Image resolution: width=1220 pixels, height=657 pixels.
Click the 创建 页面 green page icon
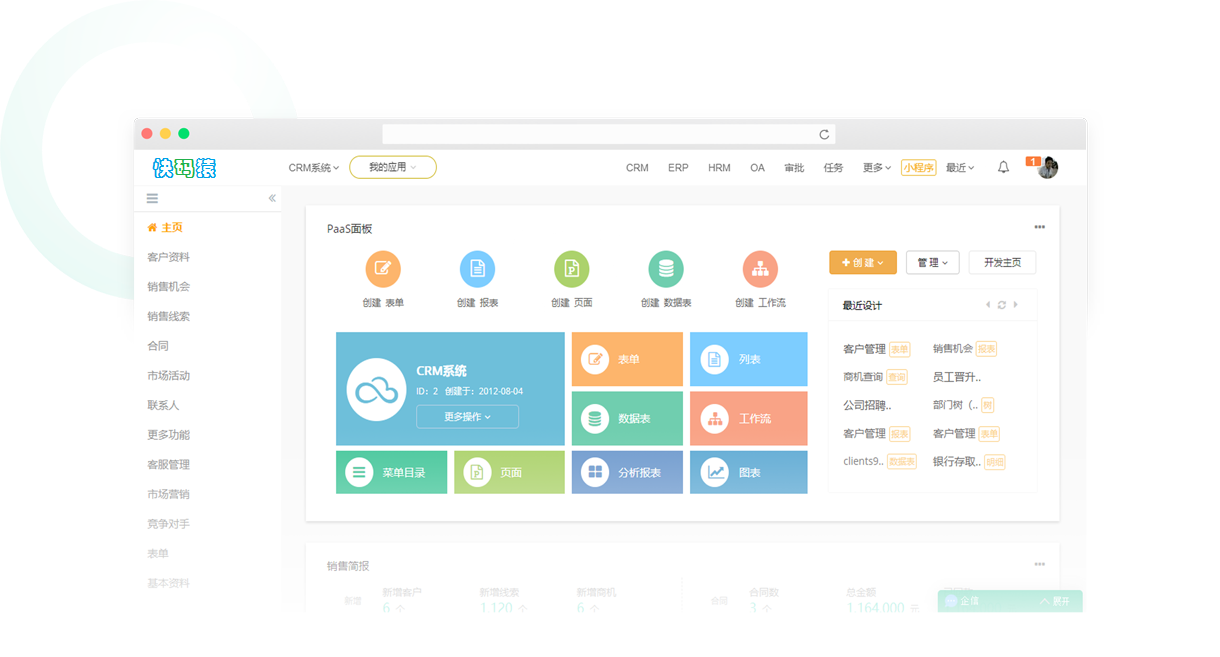click(x=571, y=269)
